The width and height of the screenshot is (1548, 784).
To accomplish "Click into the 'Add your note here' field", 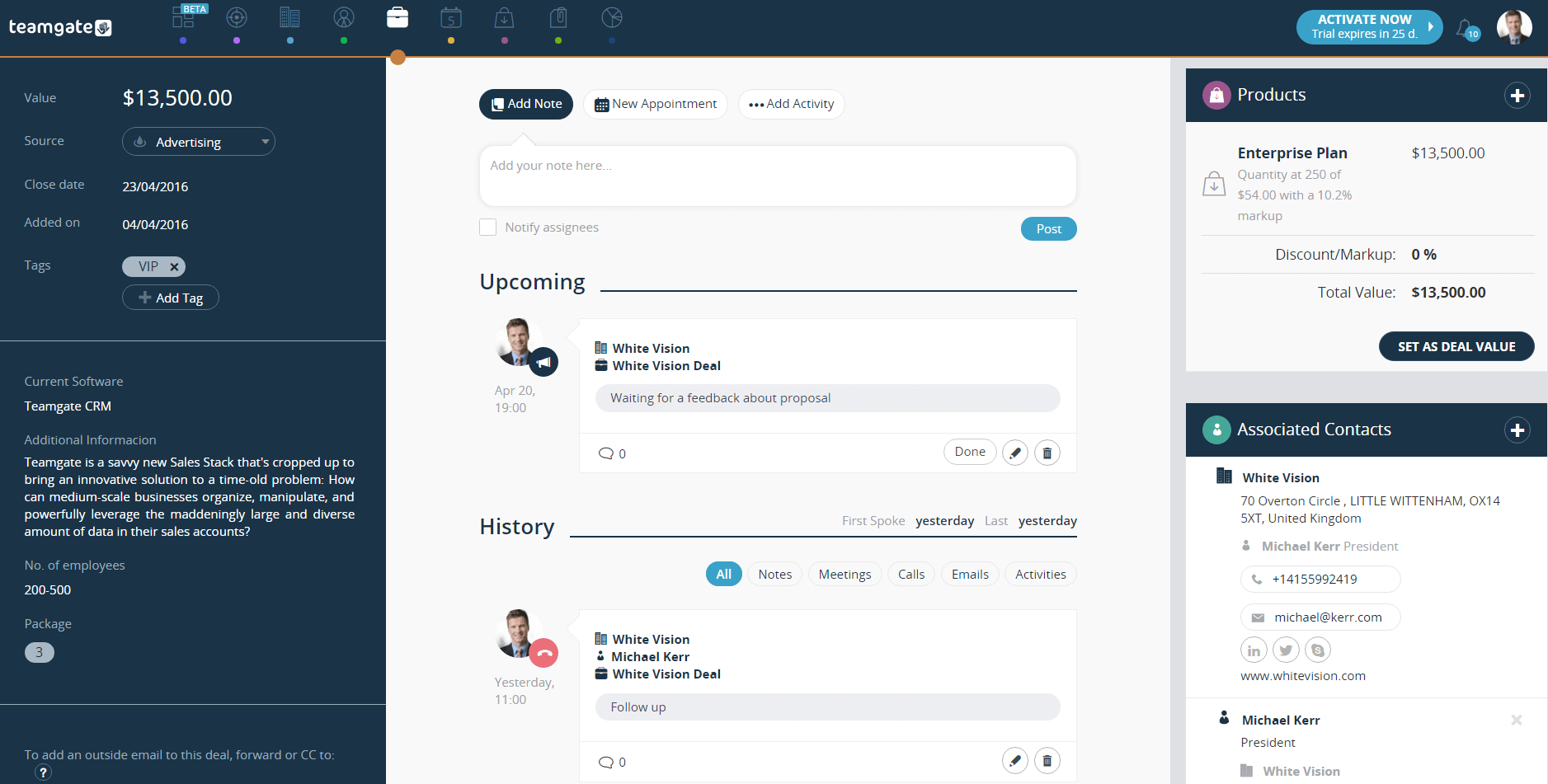I will tap(778, 176).
